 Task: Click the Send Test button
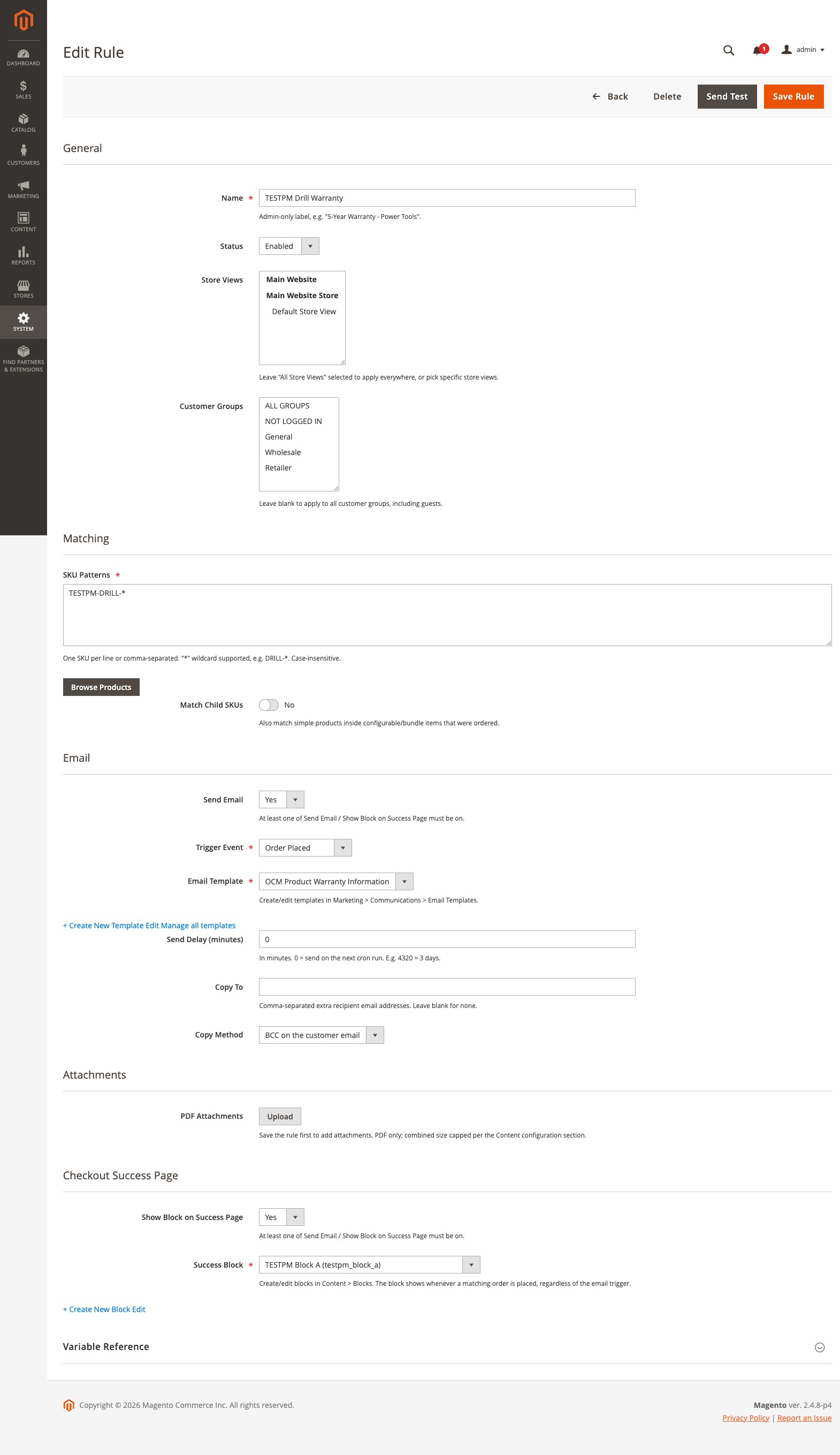coord(727,96)
